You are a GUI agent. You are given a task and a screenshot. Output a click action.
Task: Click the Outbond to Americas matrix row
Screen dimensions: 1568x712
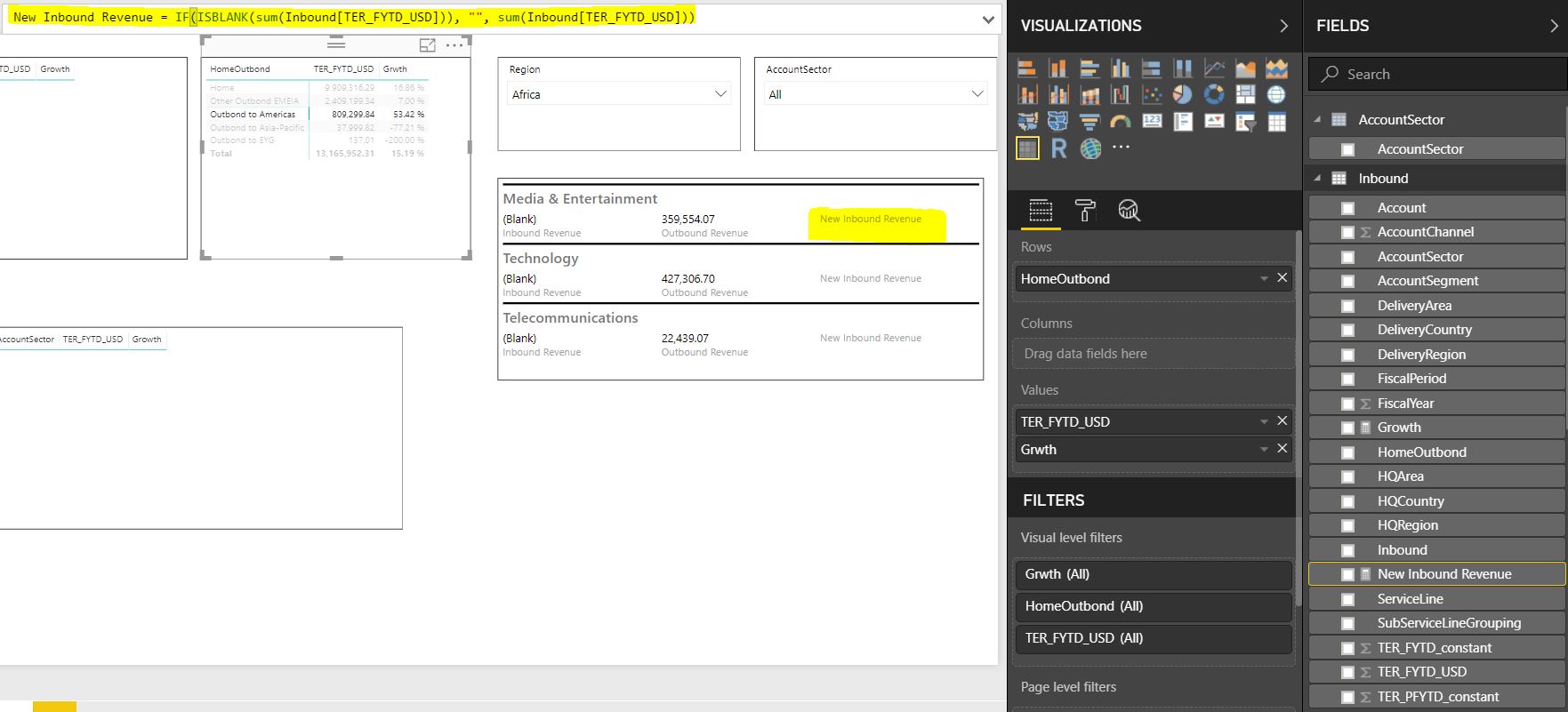(317, 115)
